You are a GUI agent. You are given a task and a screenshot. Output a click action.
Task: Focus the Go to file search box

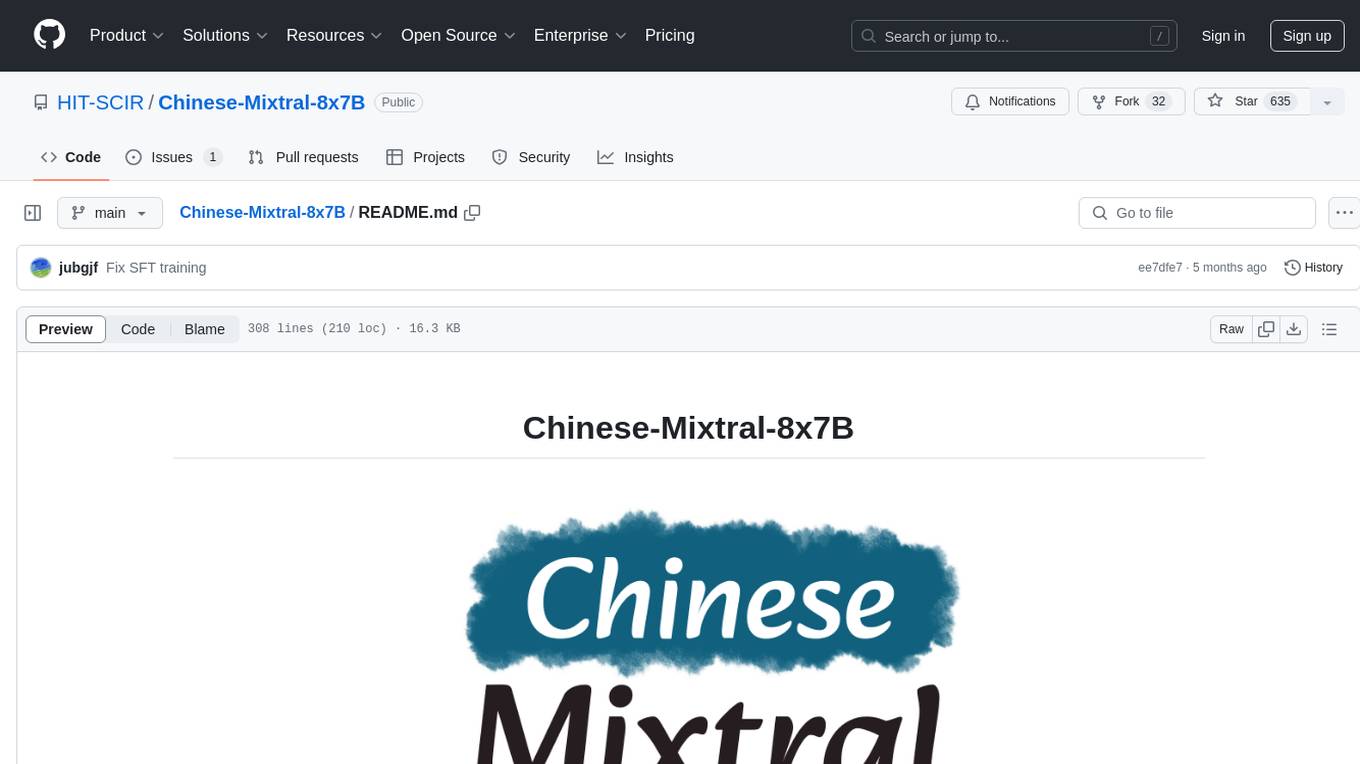pyautogui.click(x=1197, y=213)
